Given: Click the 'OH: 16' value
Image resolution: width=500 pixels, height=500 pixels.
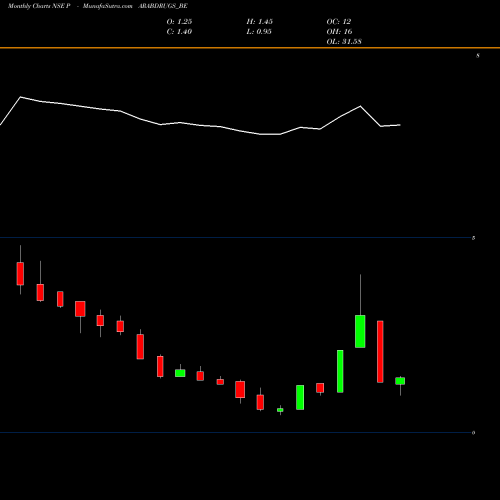Looking at the screenshot, I should click(x=339, y=32).
